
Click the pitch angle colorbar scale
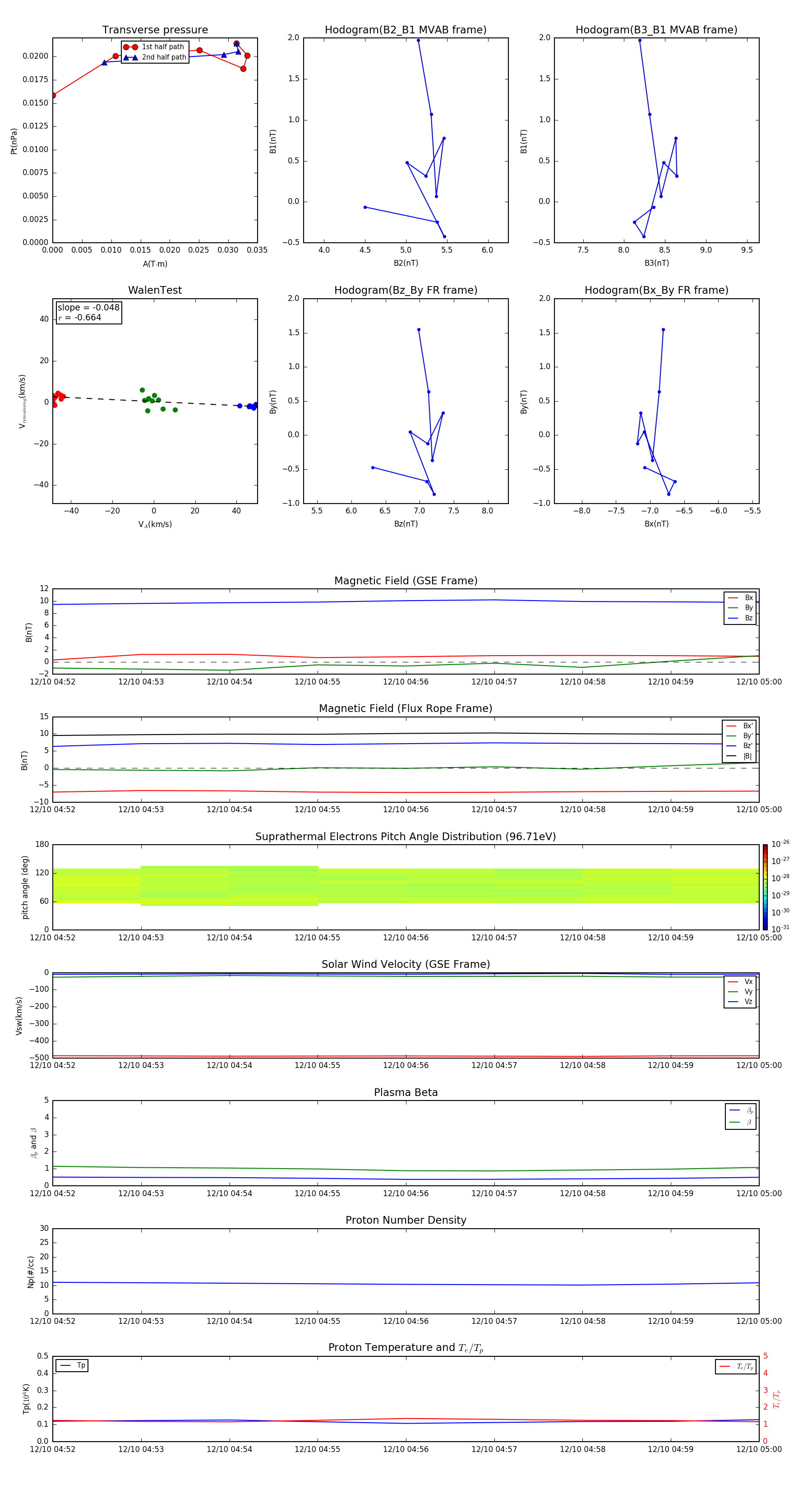click(765, 887)
